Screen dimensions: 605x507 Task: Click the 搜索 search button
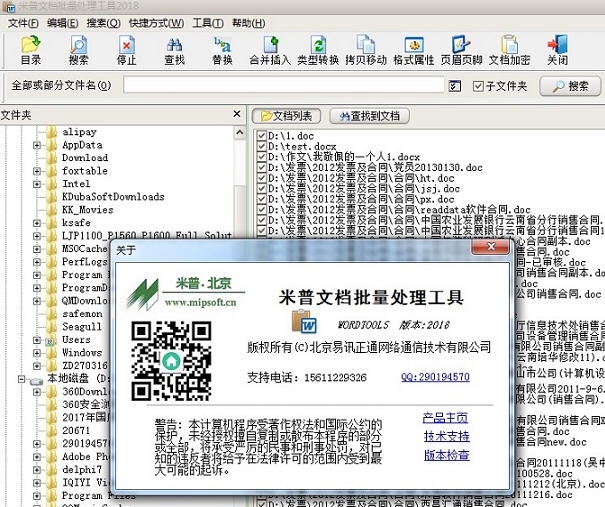(x=570, y=86)
